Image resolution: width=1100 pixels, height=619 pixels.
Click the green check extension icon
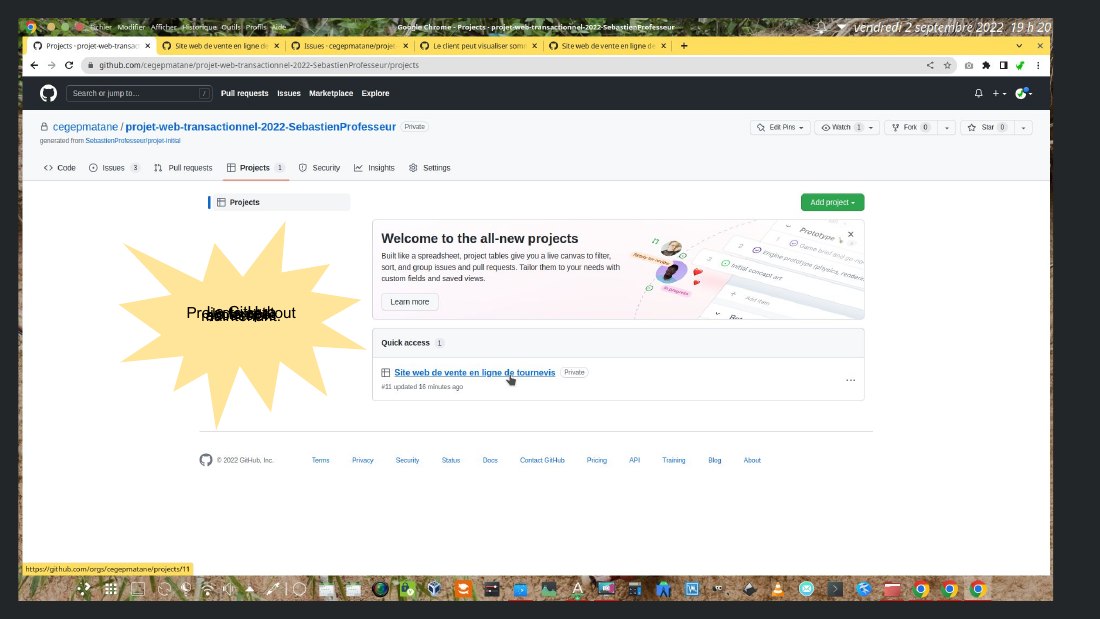1020,65
